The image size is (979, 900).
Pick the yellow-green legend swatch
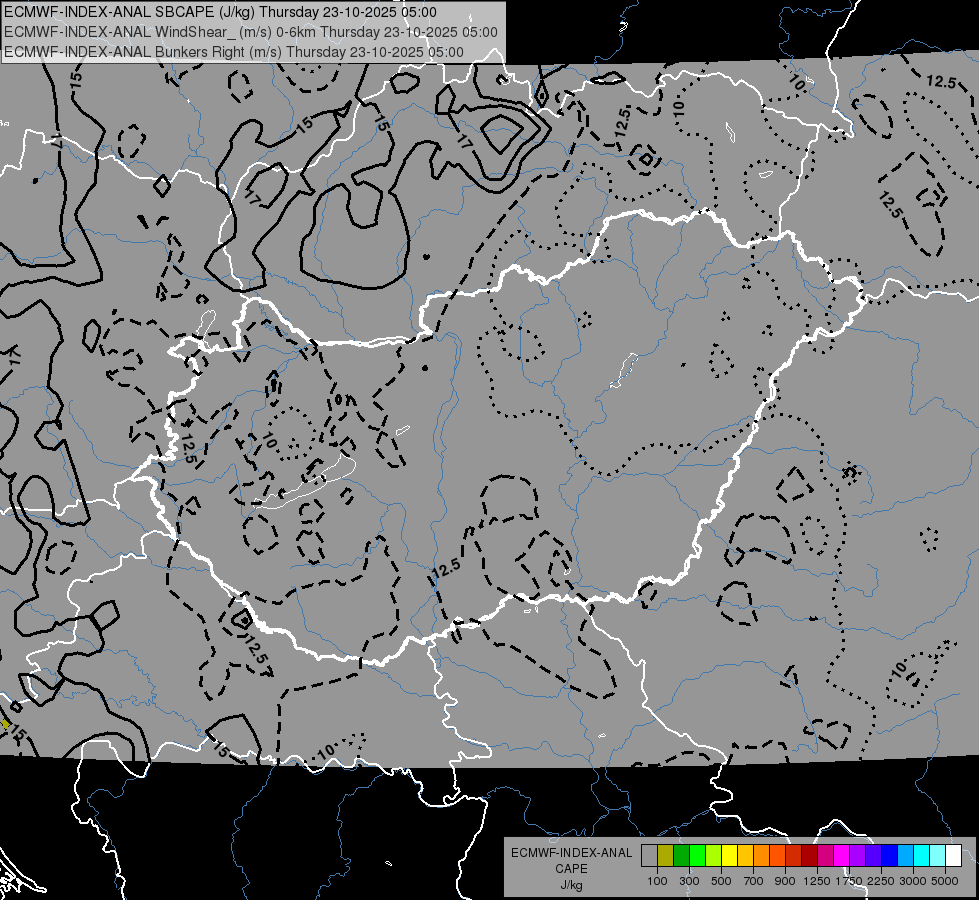pyautogui.click(x=714, y=855)
